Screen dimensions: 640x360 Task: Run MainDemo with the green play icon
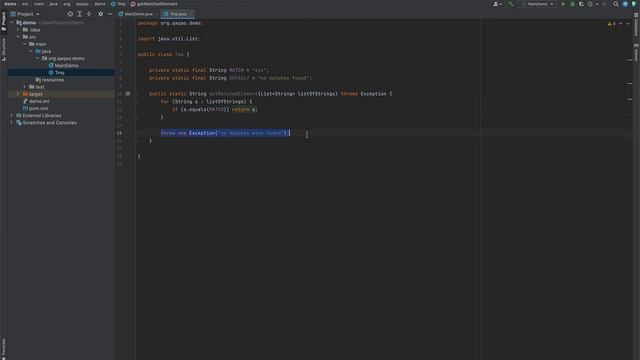pyautogui.click(x=563, y=4)
